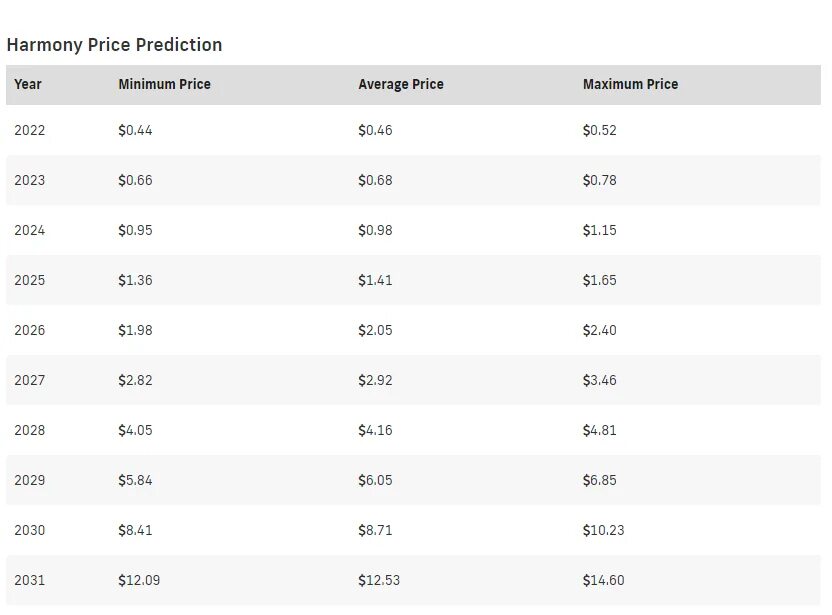Select the Year column header
The width and height of the screenshot is (832, 615).
pyautogui.click(x=28, y=84)
